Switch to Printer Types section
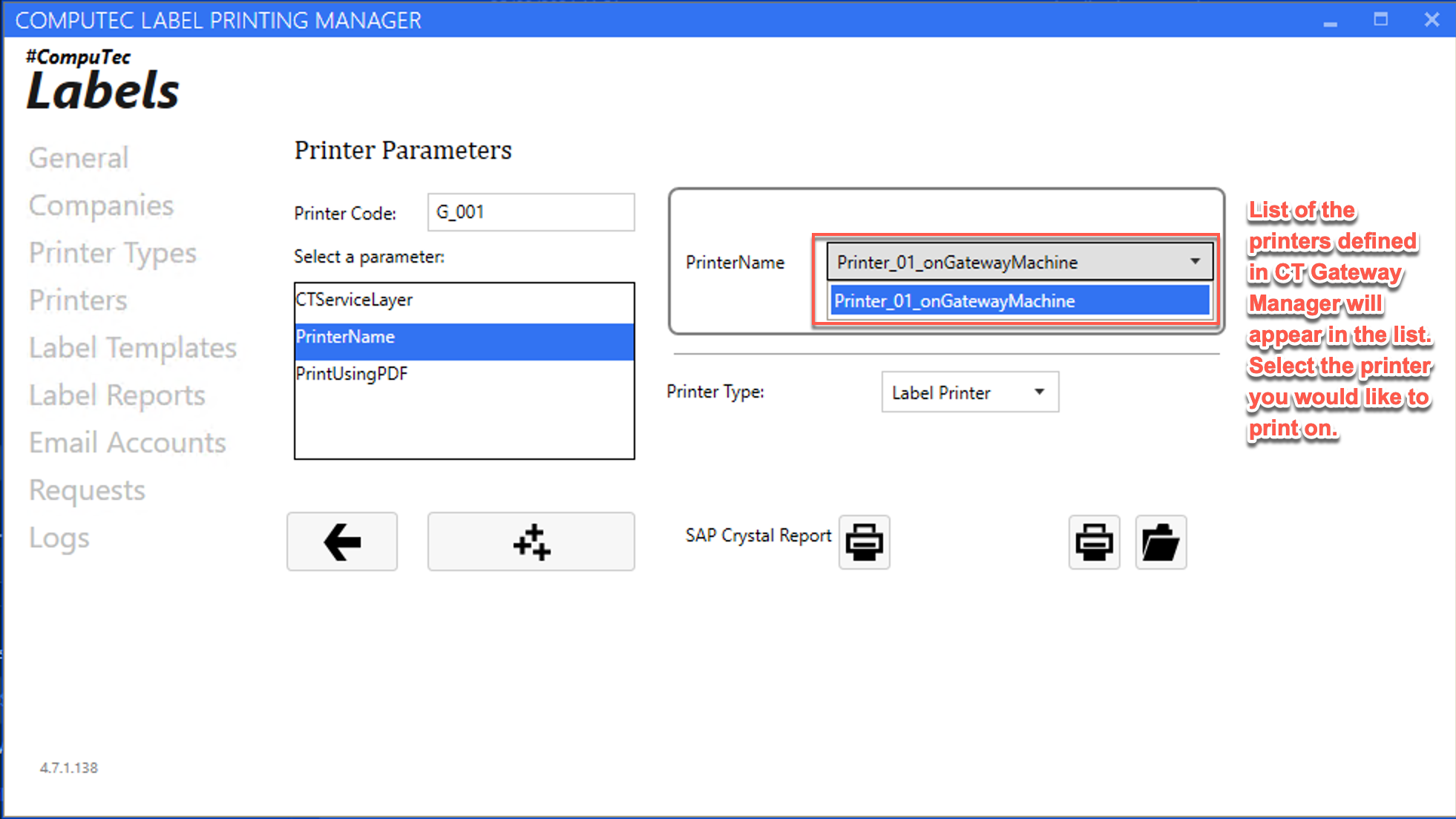 coord(113,253)
